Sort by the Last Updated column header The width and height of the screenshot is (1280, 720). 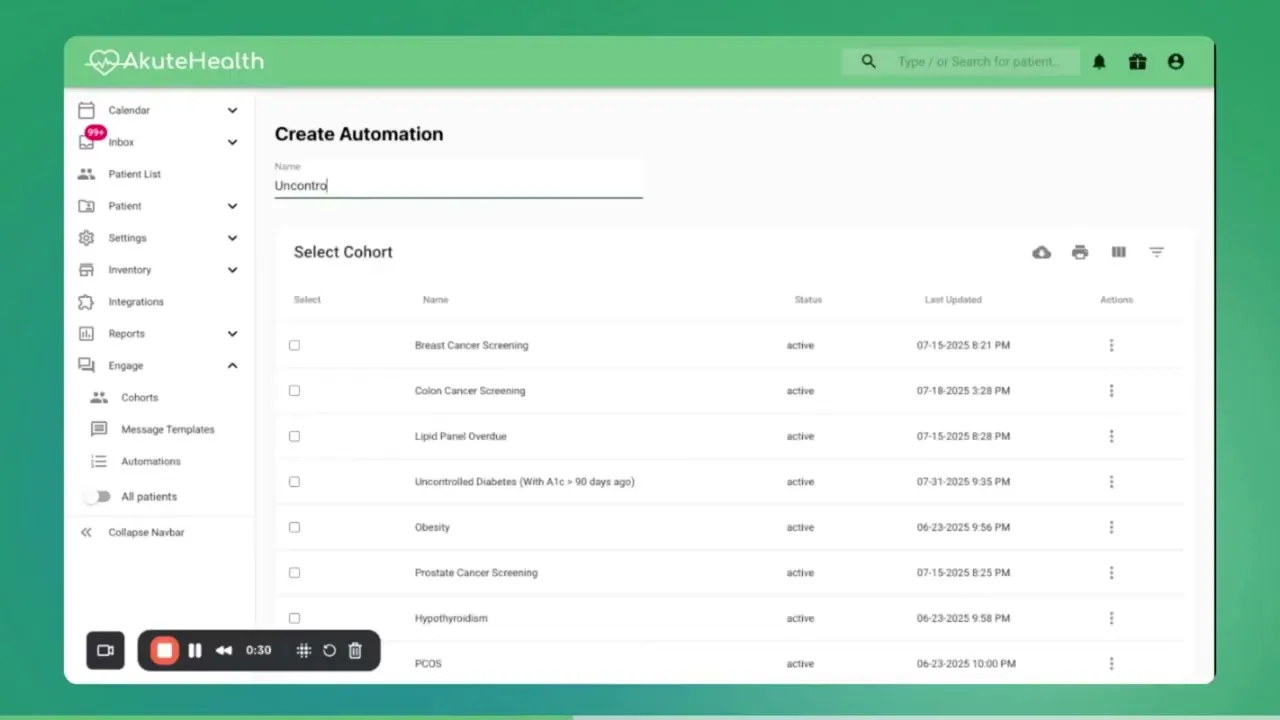pyautogui.click(x=953, y=300)
